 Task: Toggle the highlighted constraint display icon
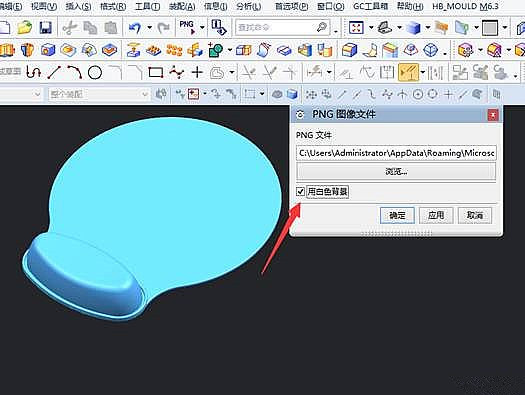[x=408, y=72]
